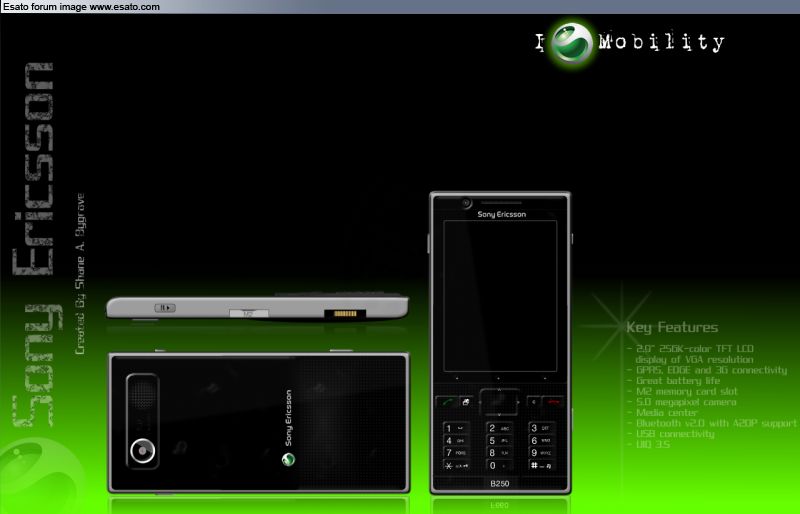Screen dimensions: 800x514
Task: Tap the 8 TUV key on the keypad
Action: 499,453
